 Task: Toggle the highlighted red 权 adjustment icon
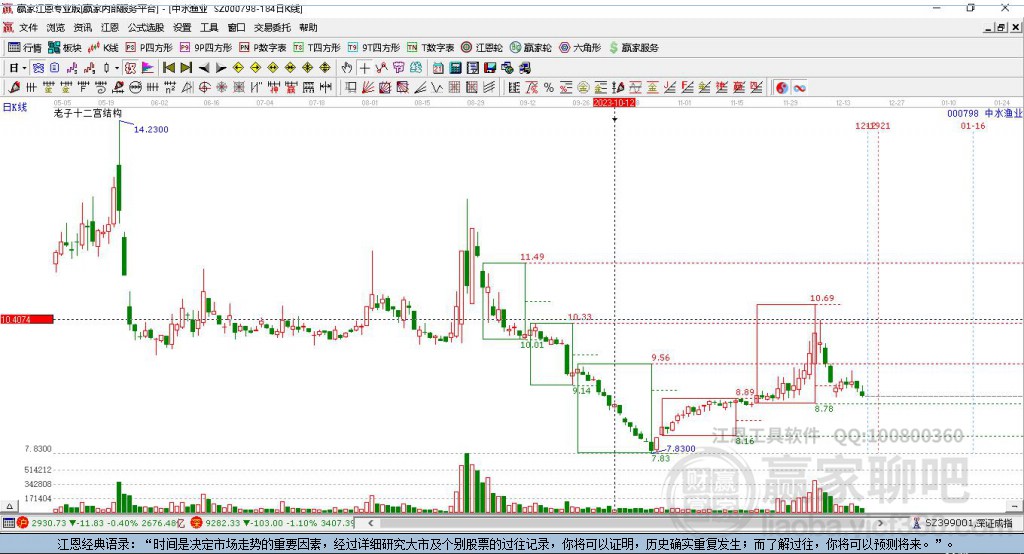131,67
